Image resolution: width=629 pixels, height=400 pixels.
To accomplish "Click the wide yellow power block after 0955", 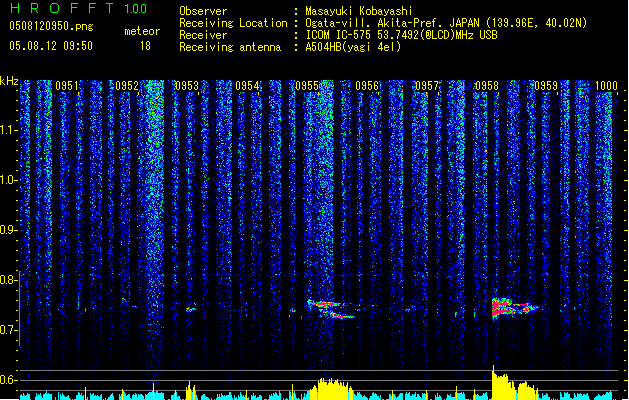I will pyautogui.click(x=331, y=388).
